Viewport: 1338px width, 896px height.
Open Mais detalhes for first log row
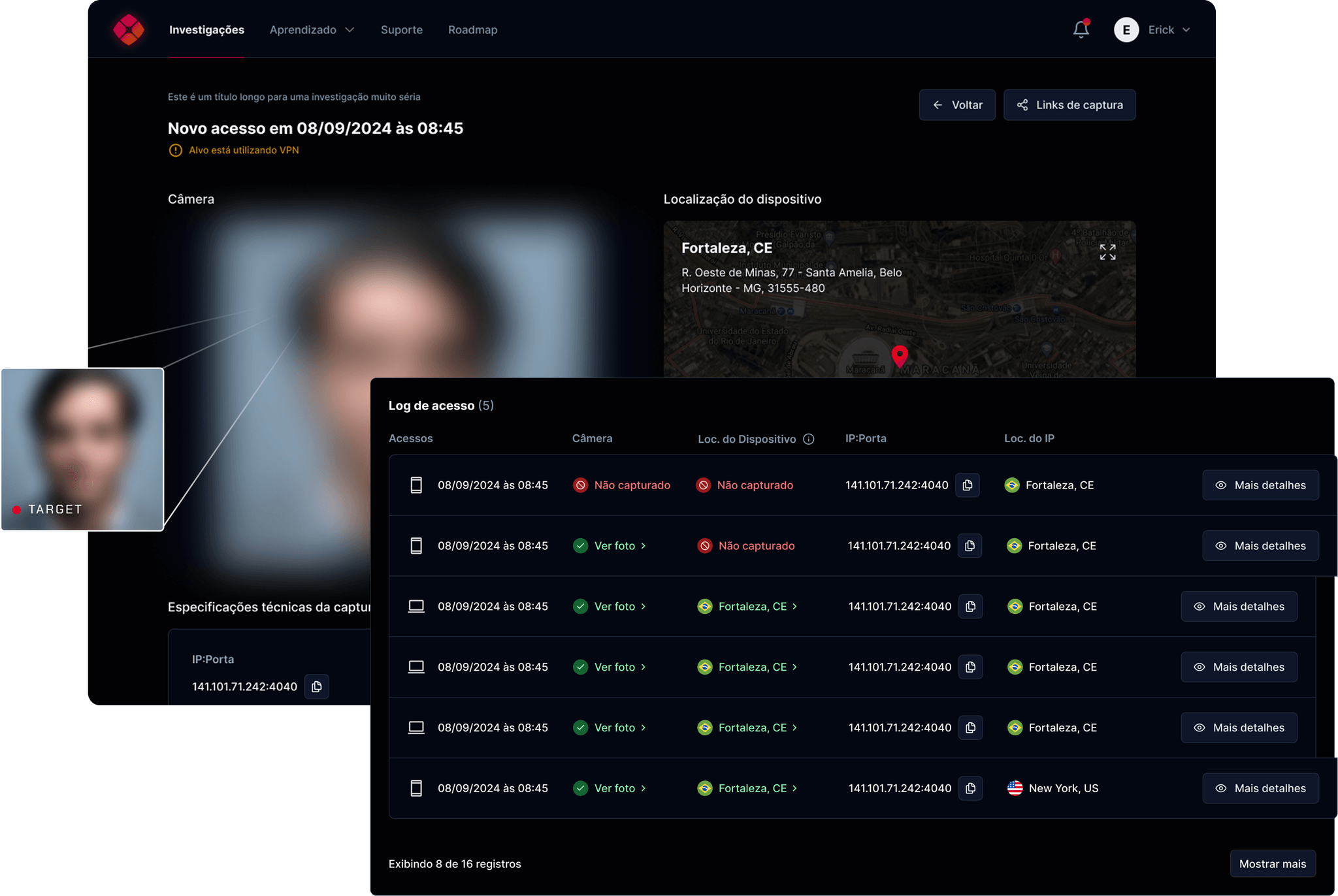(x=1260, y=485)
